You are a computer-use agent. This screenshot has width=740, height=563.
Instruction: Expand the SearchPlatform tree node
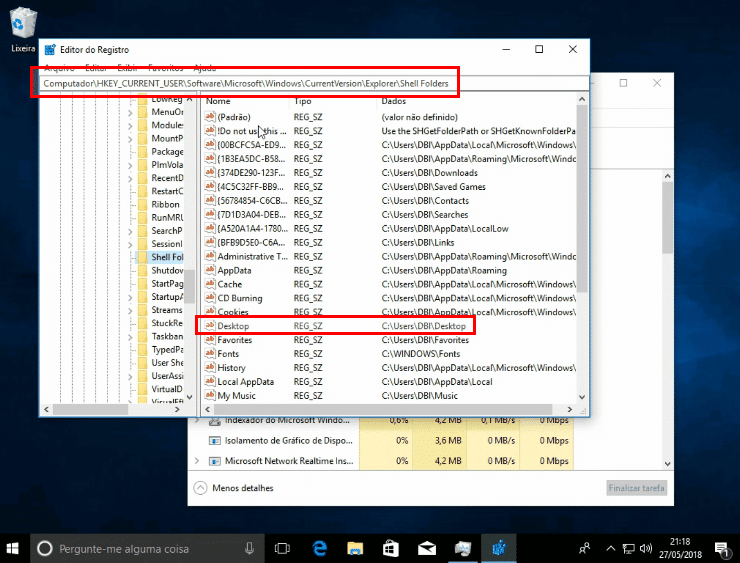coord(130,231)
